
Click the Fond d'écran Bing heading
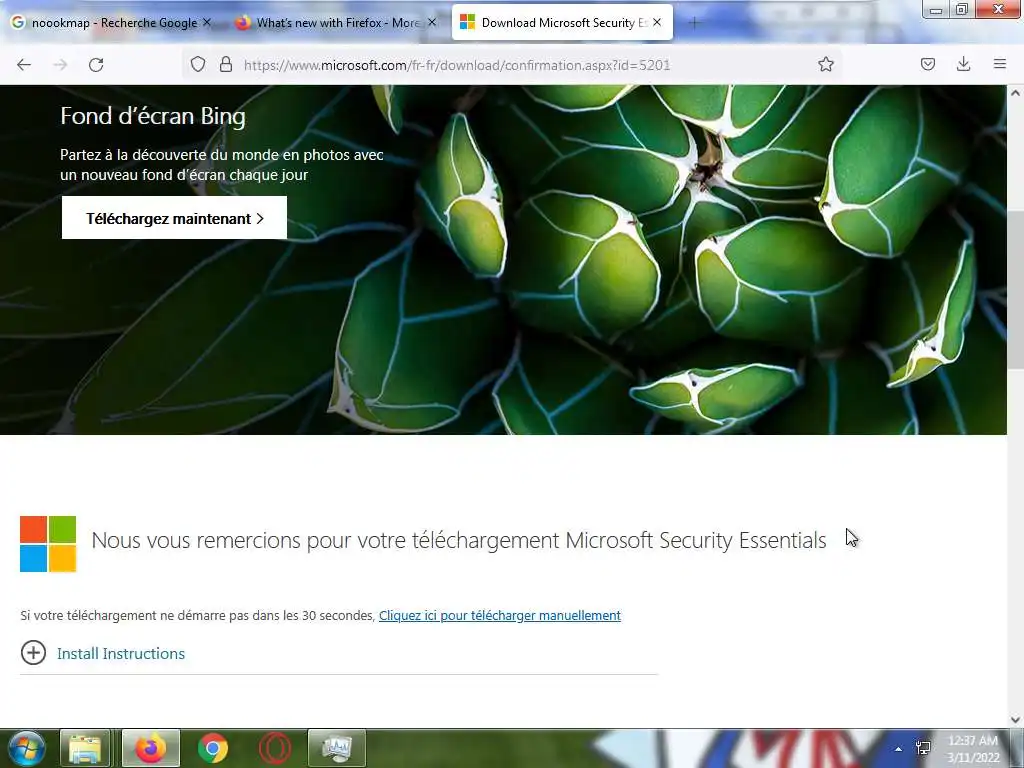click(x=153, y=116)
